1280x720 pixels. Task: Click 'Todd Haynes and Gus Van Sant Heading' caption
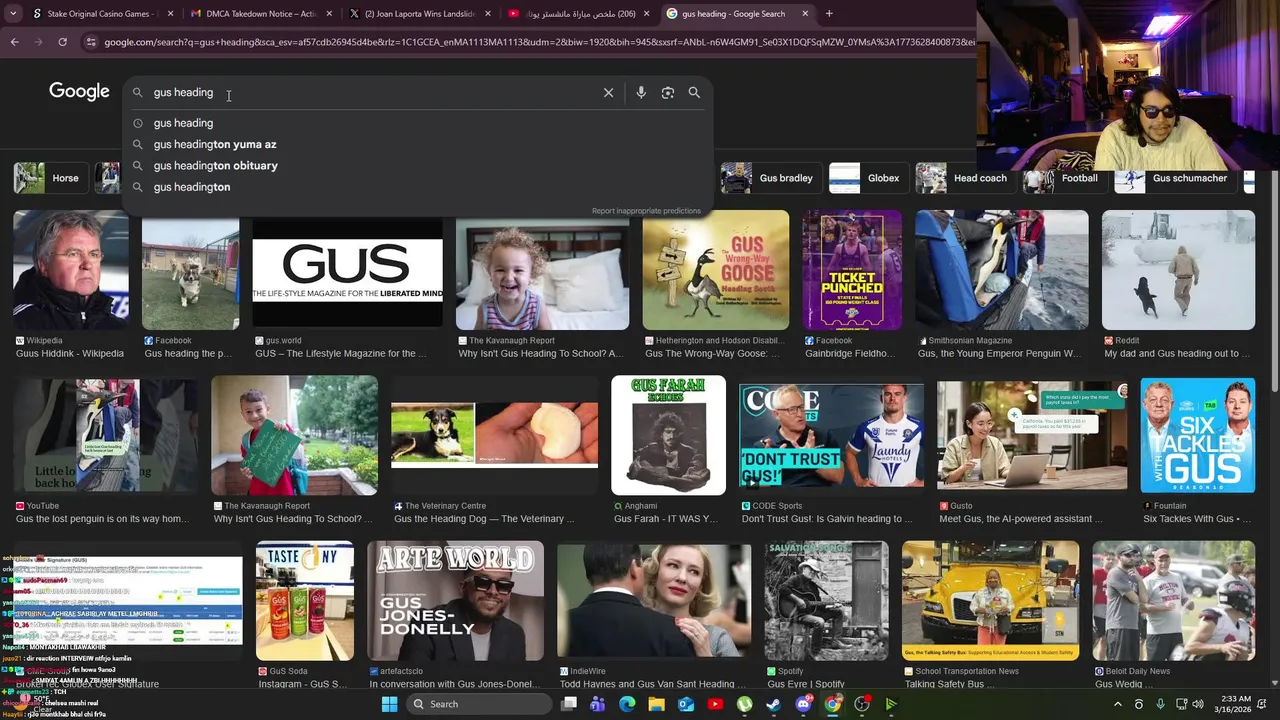tap(653, 684)
